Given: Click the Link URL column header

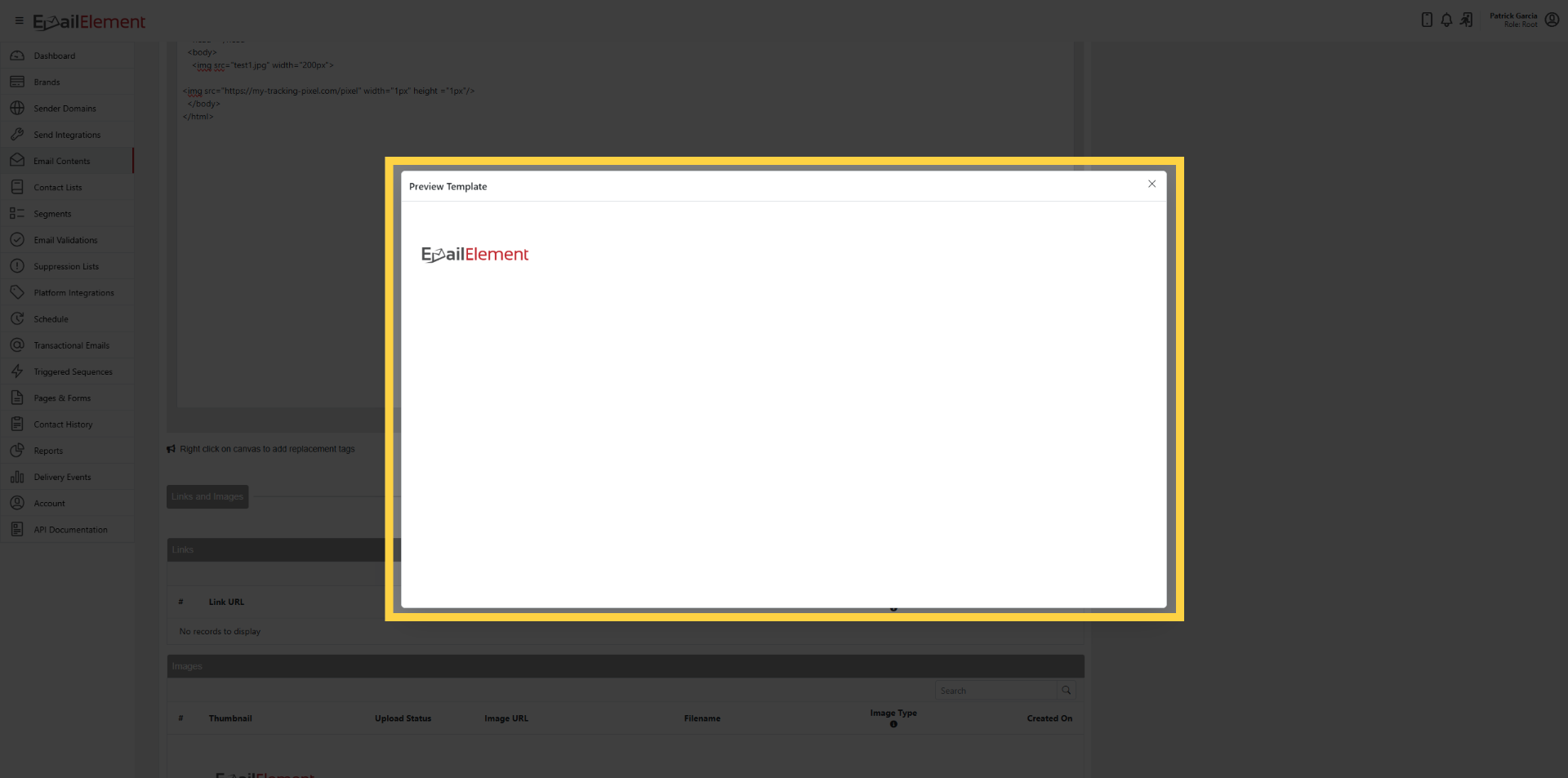Looking at the screenshot, I should click(226, 602).
